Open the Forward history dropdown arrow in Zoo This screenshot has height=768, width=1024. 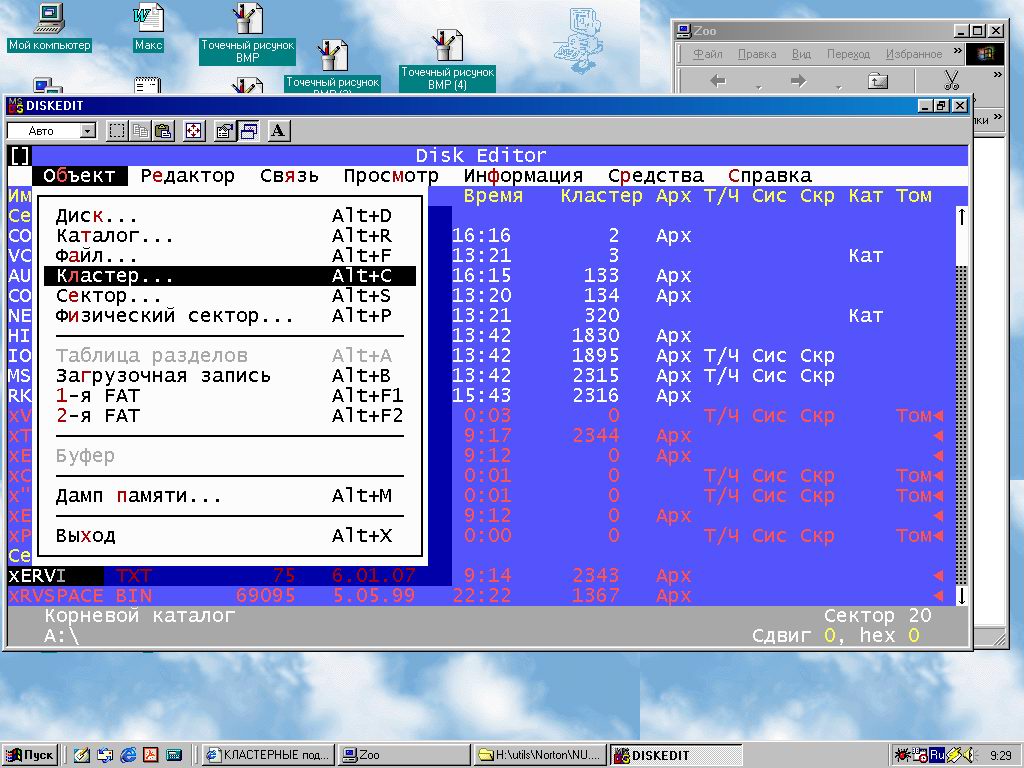coord(839,86)
